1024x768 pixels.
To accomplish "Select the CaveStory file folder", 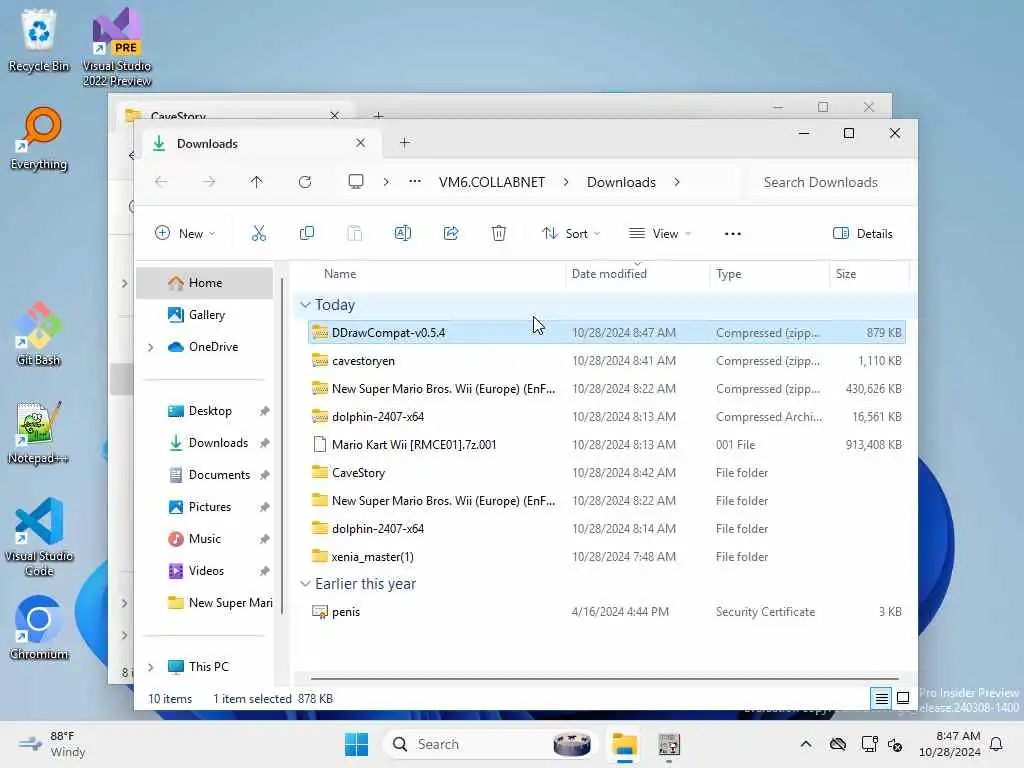I will 606,473.
